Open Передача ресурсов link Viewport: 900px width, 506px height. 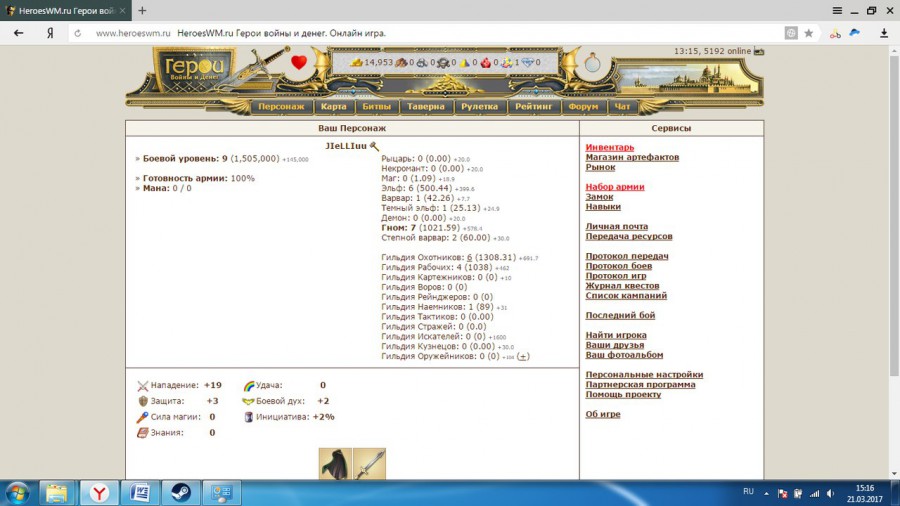pyautogui.click(x=629, y=236)
